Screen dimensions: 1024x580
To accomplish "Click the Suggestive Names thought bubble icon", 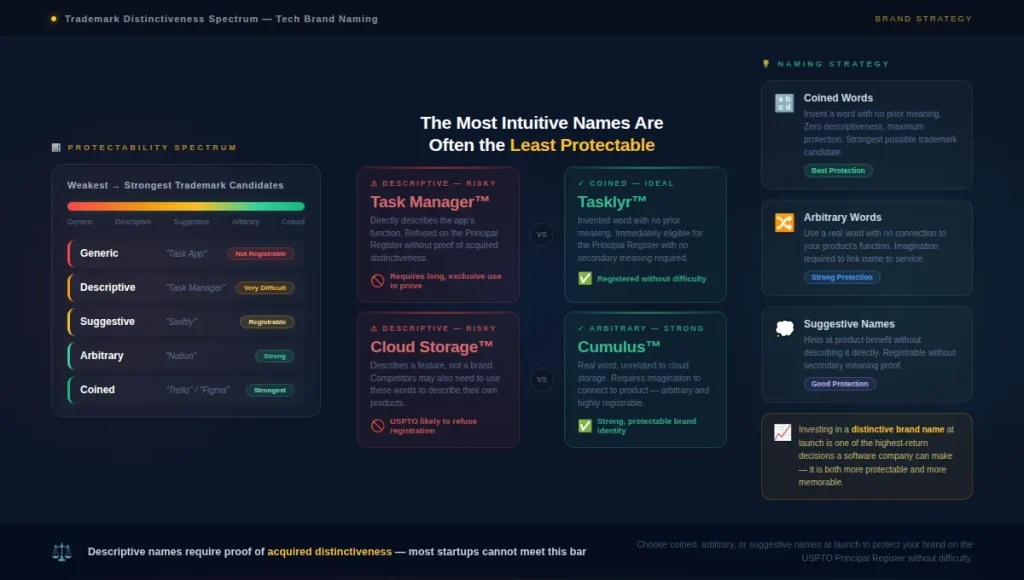I will click(784, 329).
